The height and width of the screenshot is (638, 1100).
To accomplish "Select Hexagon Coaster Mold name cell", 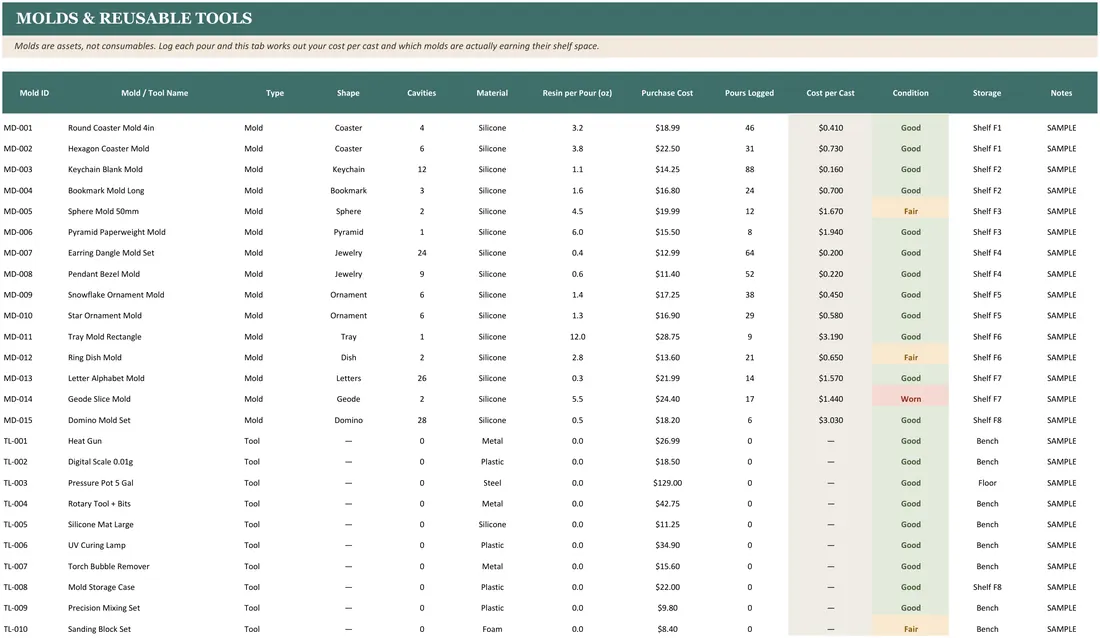I will (109, 149).
